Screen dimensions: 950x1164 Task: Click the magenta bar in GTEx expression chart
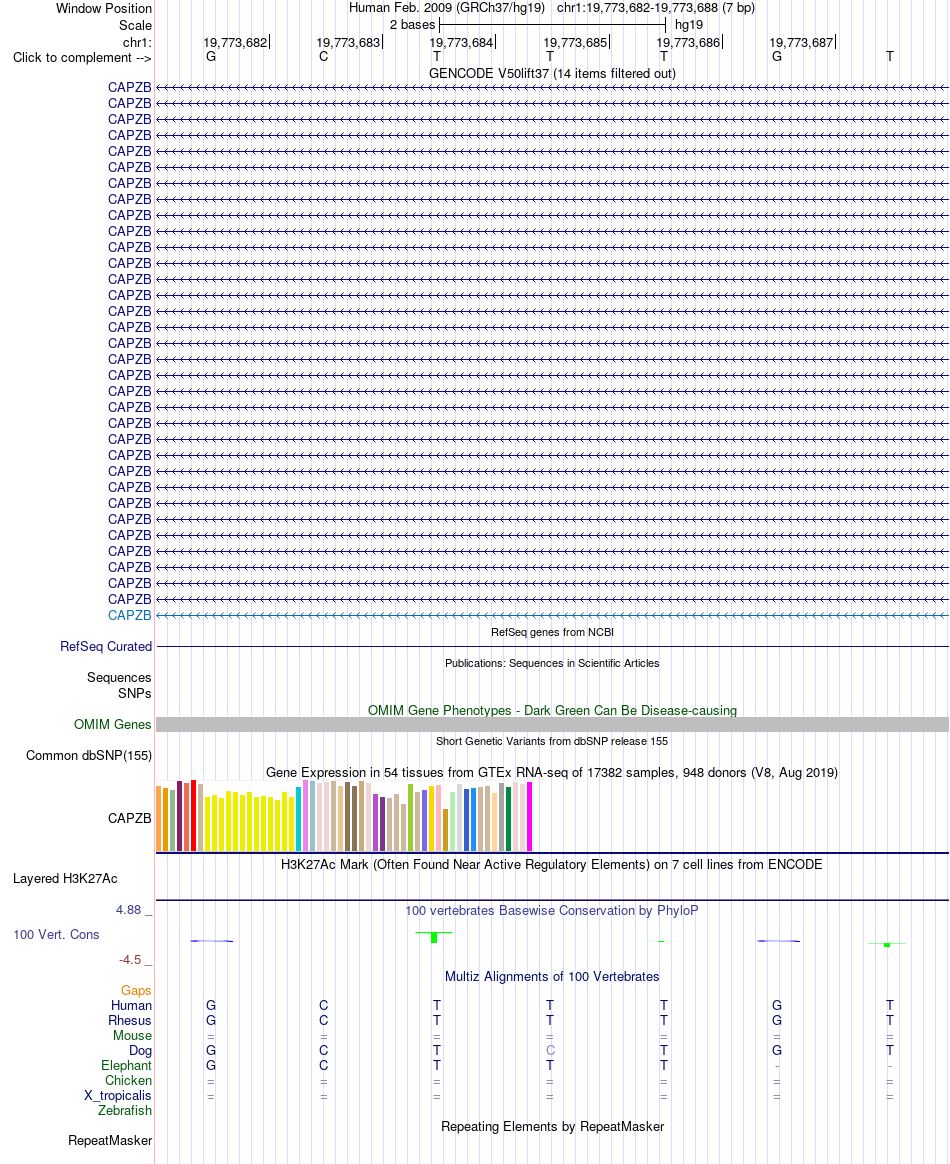529,817
